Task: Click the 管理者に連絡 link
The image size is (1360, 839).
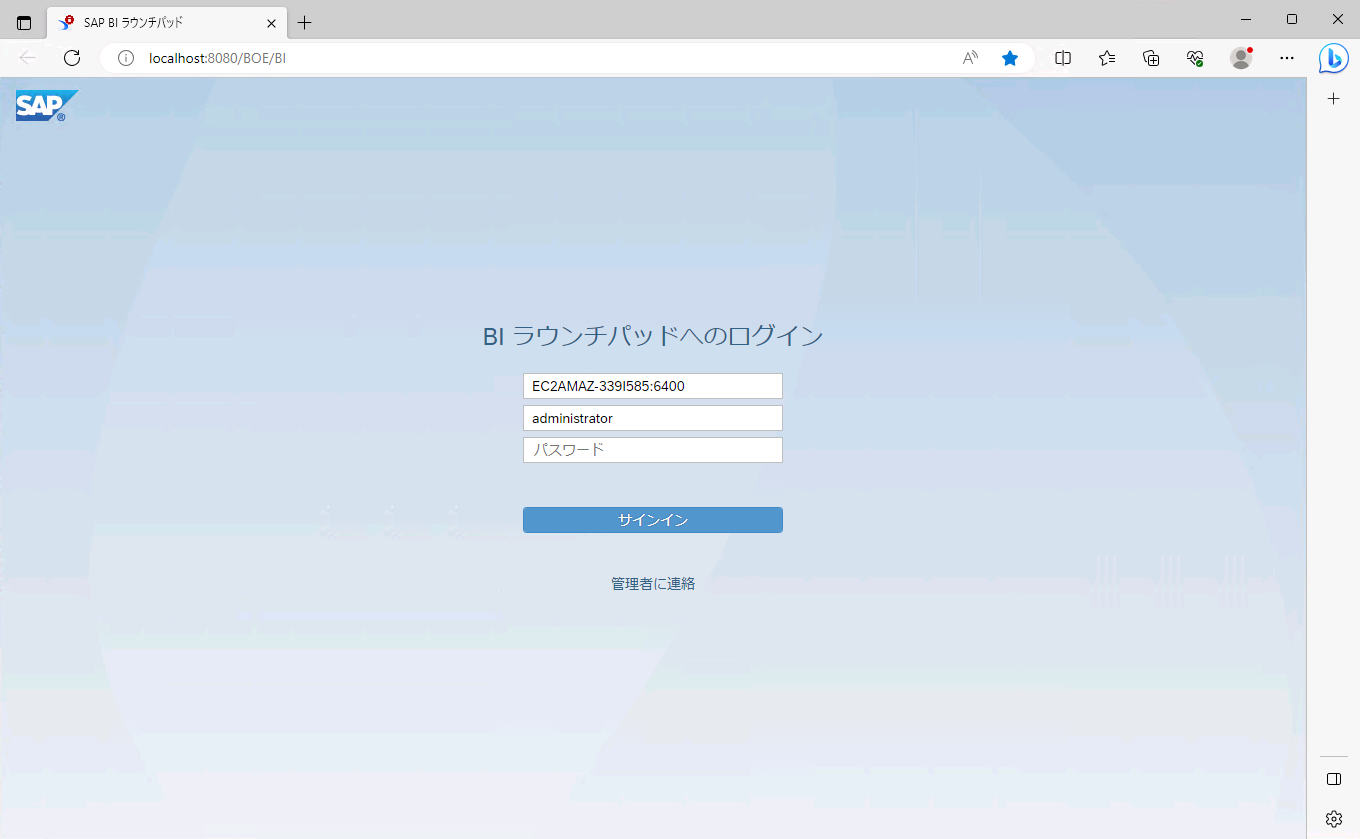Action: [652, 584]
